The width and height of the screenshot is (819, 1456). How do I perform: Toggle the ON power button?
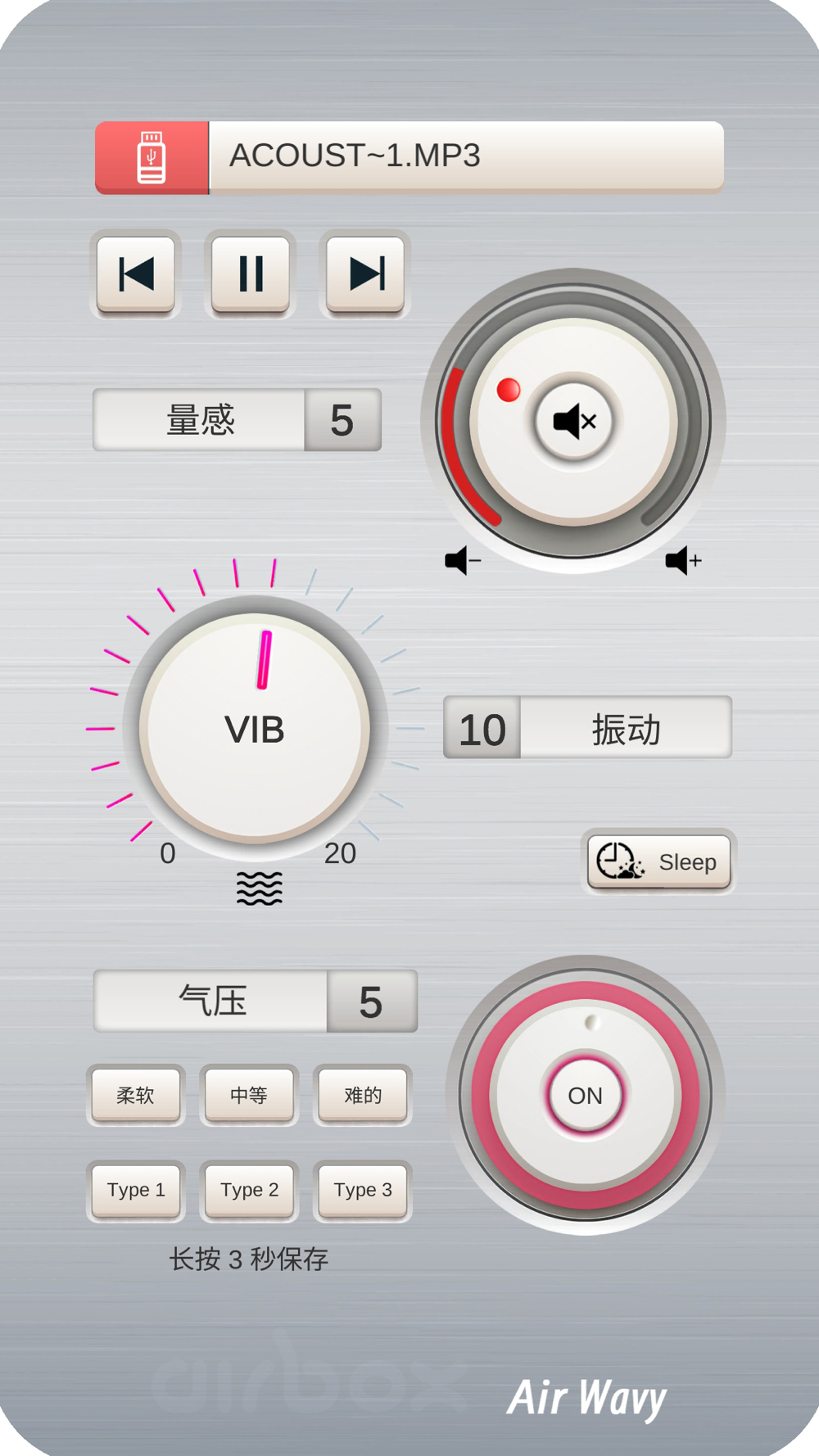586,1095
